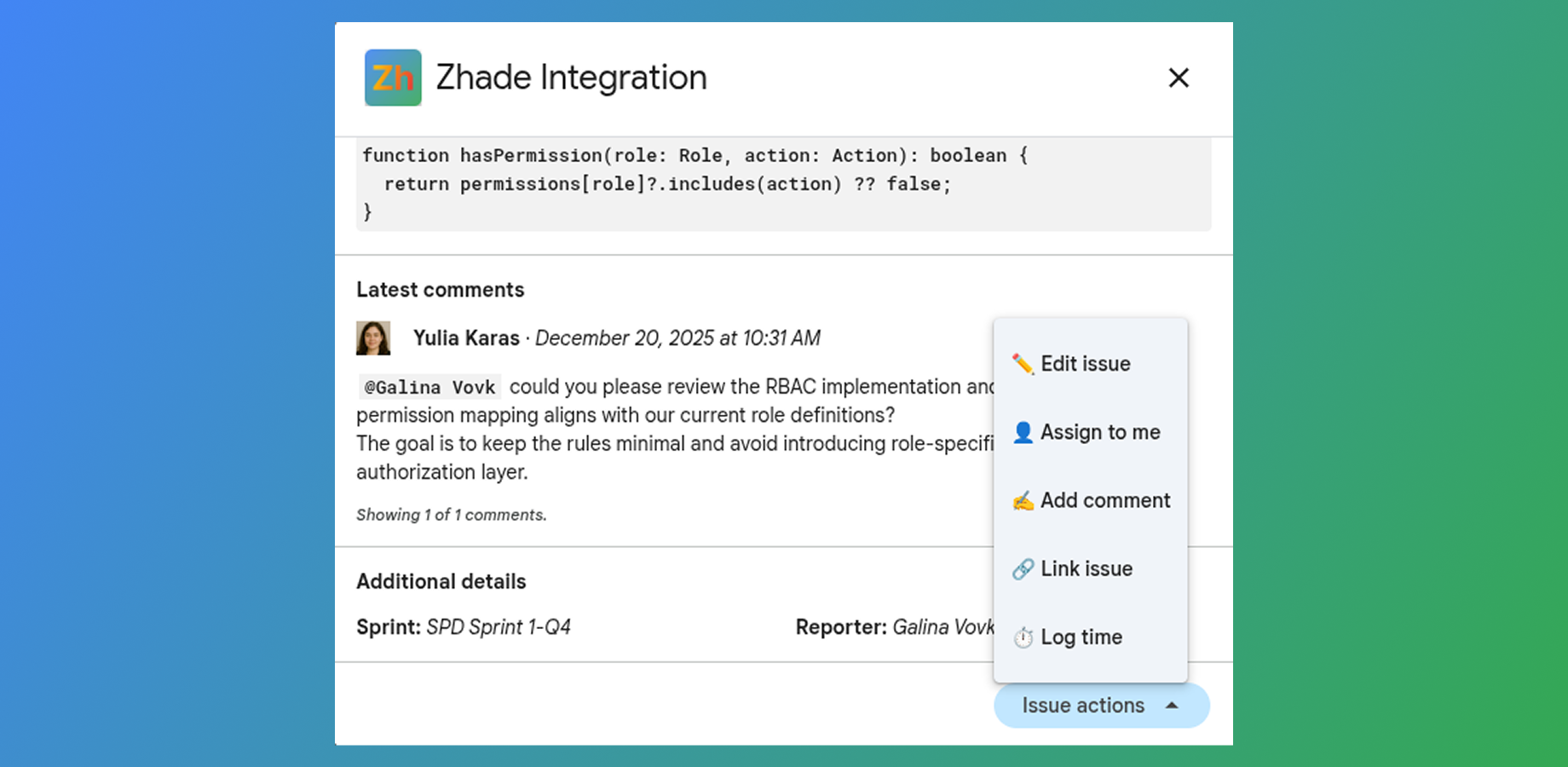Viewport: 1568px width, 767px height.
Task: Open the Issue actions dropdown
Action: (x=1101, y=706)
